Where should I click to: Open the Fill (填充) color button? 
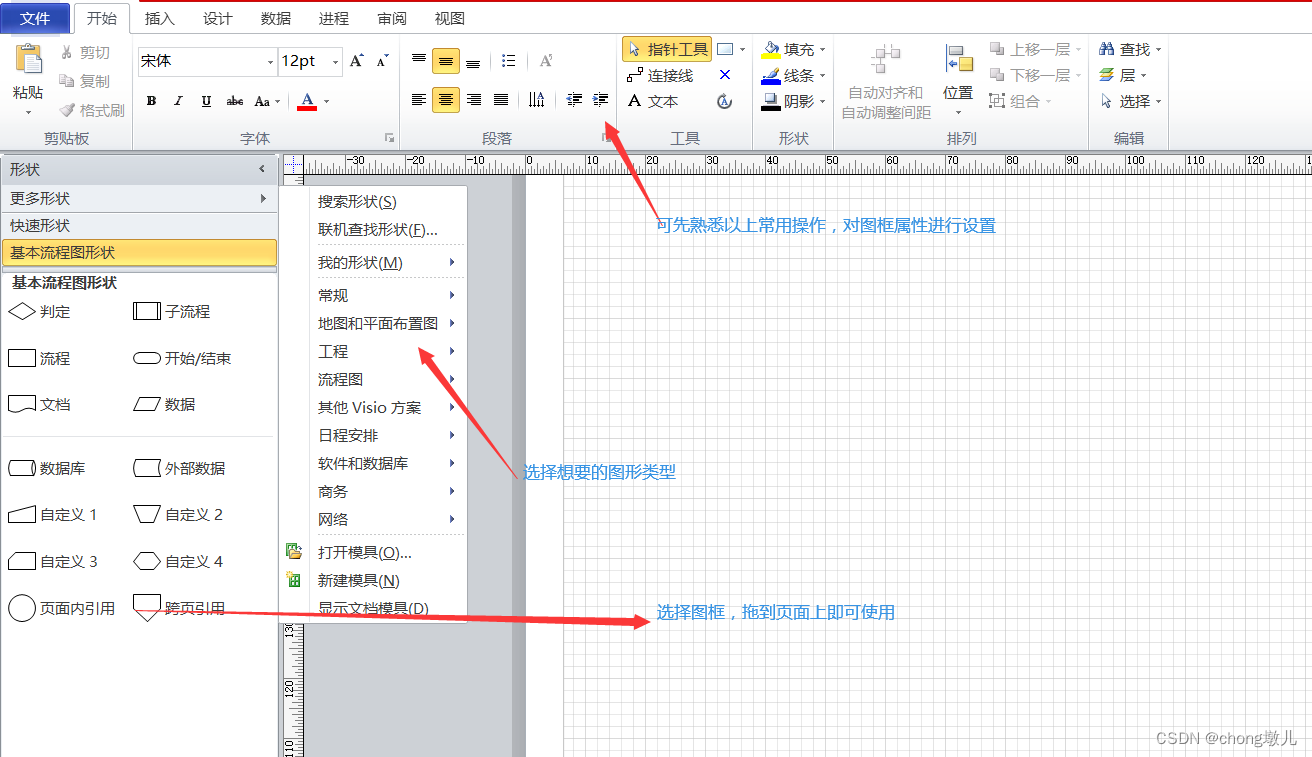click(x=793, y=49)
